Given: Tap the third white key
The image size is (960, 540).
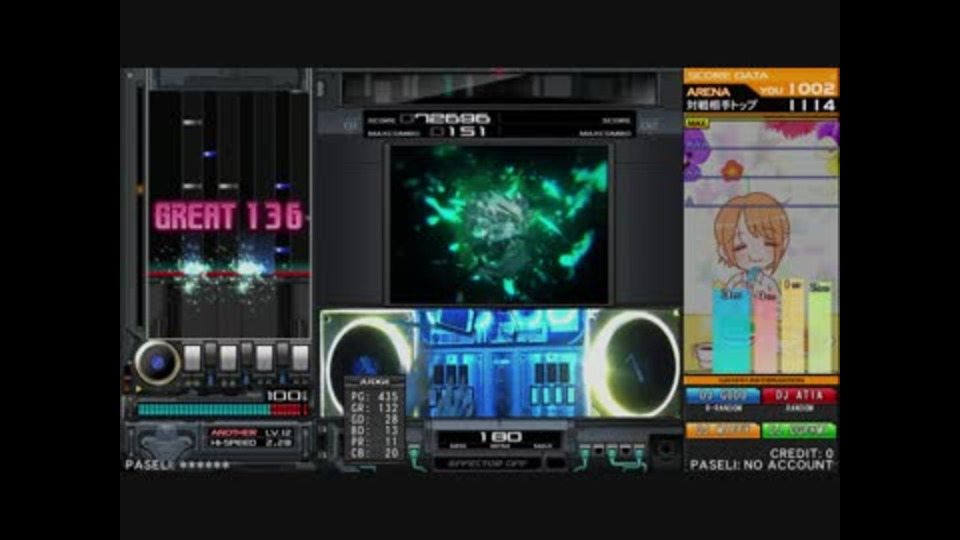Looking at the screenshot, I should tap(264, 358).
